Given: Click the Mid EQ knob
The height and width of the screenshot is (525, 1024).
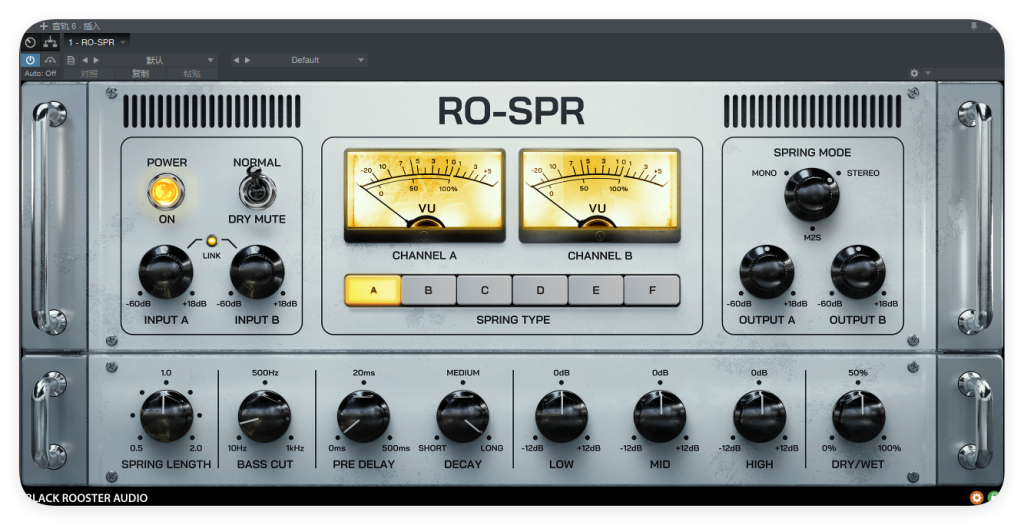Looking at the screenshot, I should click(660, 416).
